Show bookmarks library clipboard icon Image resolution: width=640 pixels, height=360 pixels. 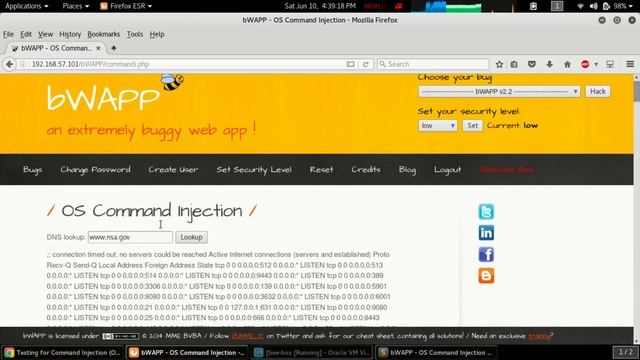(514, 64)
